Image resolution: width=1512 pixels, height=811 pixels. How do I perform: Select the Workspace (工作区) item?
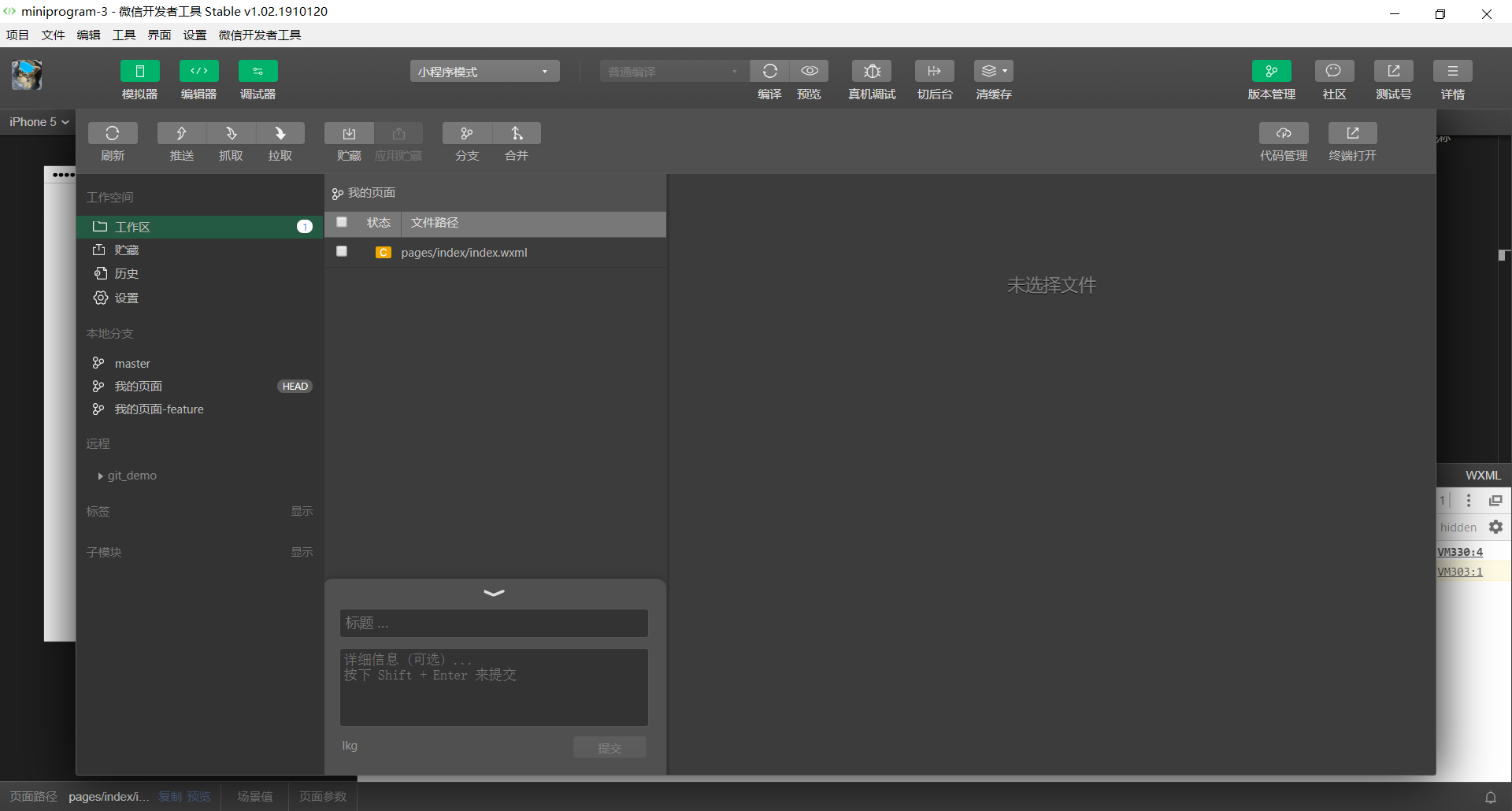click(200, 227)
